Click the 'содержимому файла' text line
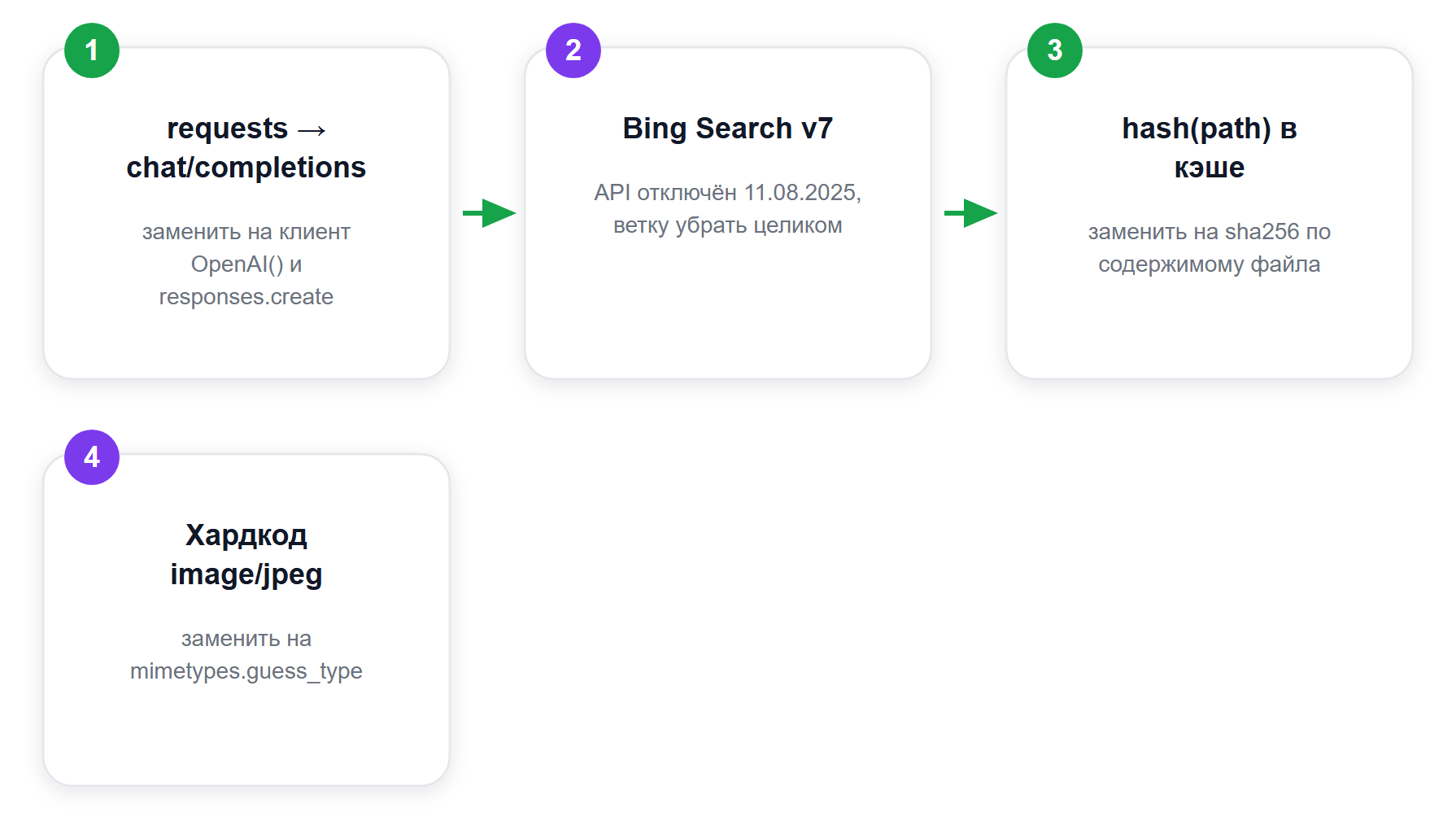 [x=1210, y=264]
